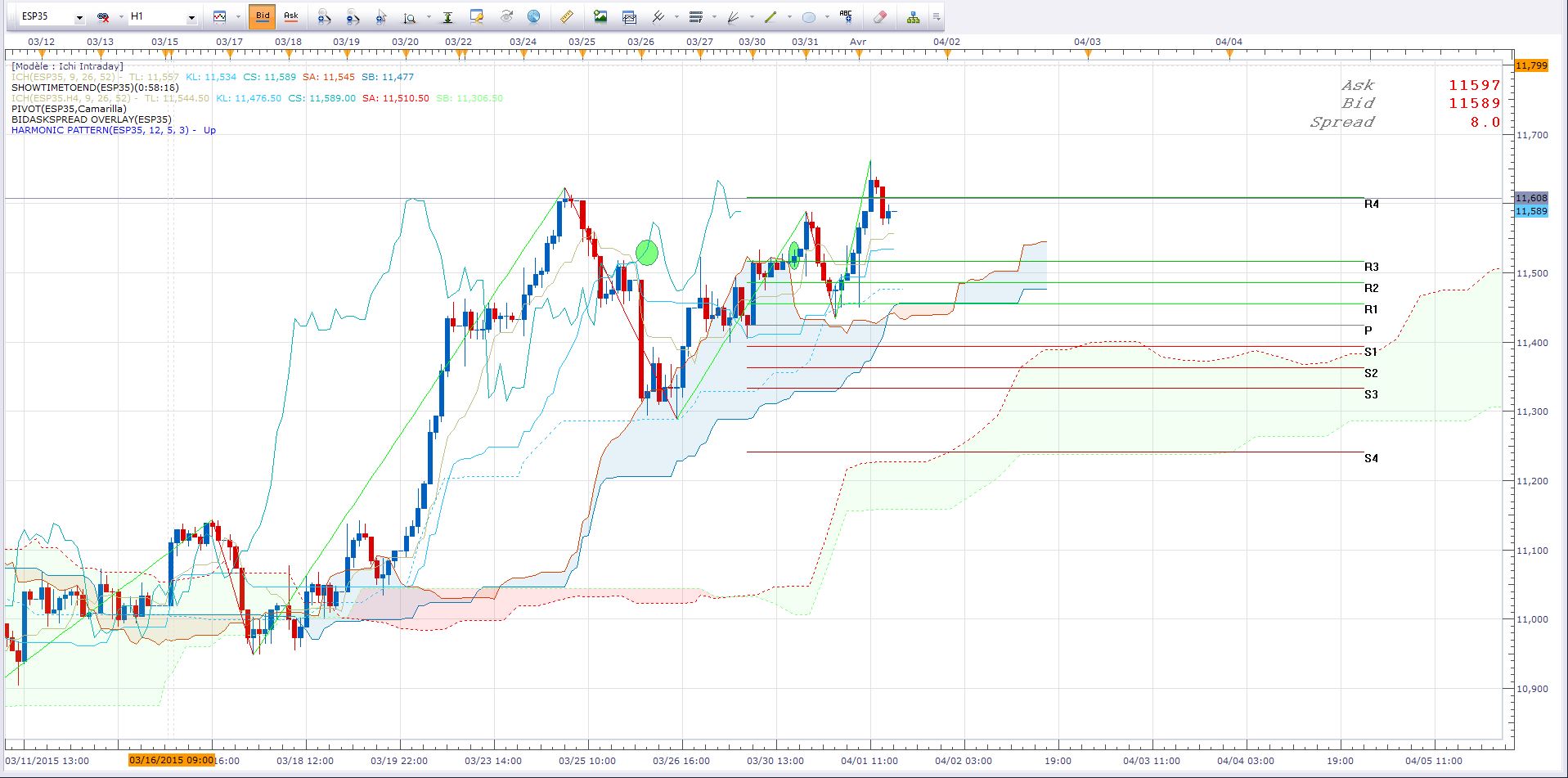Viewport: 1568px width, 778px height.
Task: Click the gray 11,608 price level tag
Action: tap(1531, 198)
